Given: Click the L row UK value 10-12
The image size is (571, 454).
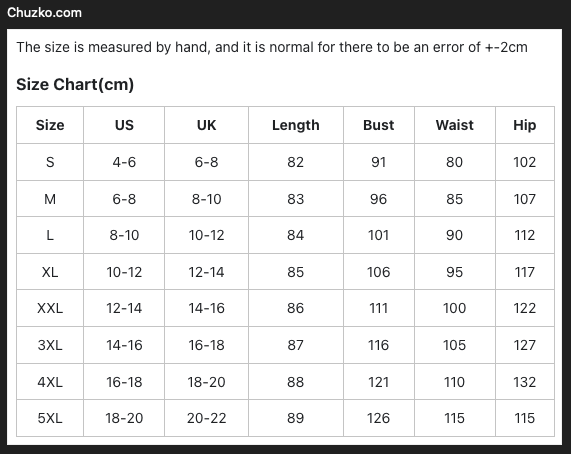Looking at the screenshot, I should pyautogui.click(x=206, y=235).
